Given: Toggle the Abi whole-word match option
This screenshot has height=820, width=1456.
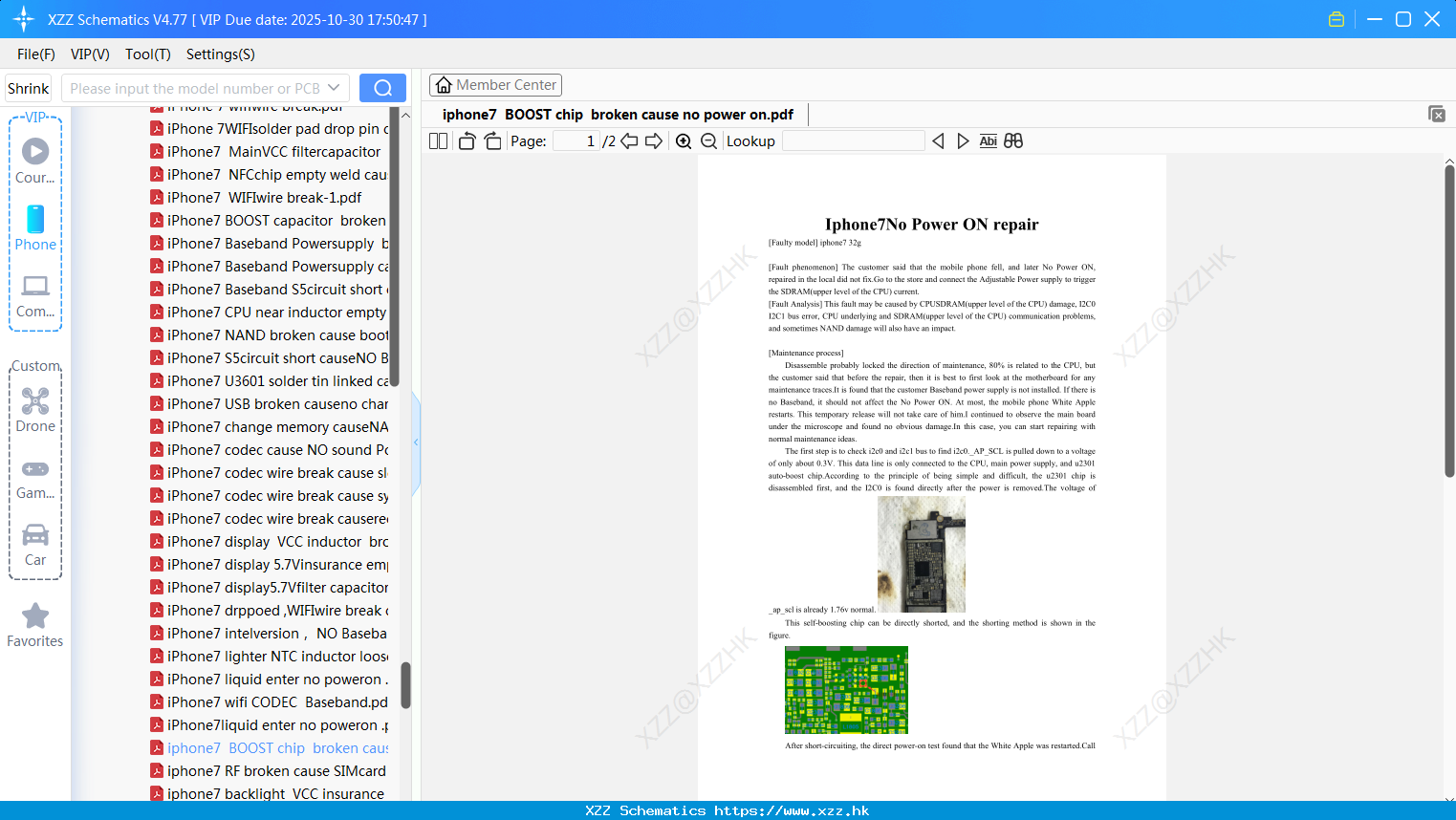Looking at the screenshot, I should (x=989, y=141).
